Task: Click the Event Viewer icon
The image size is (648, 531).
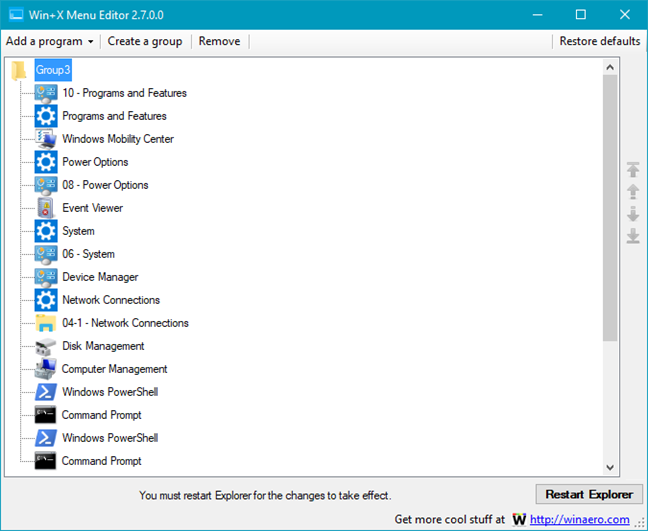Action: [x=46, y=208]
